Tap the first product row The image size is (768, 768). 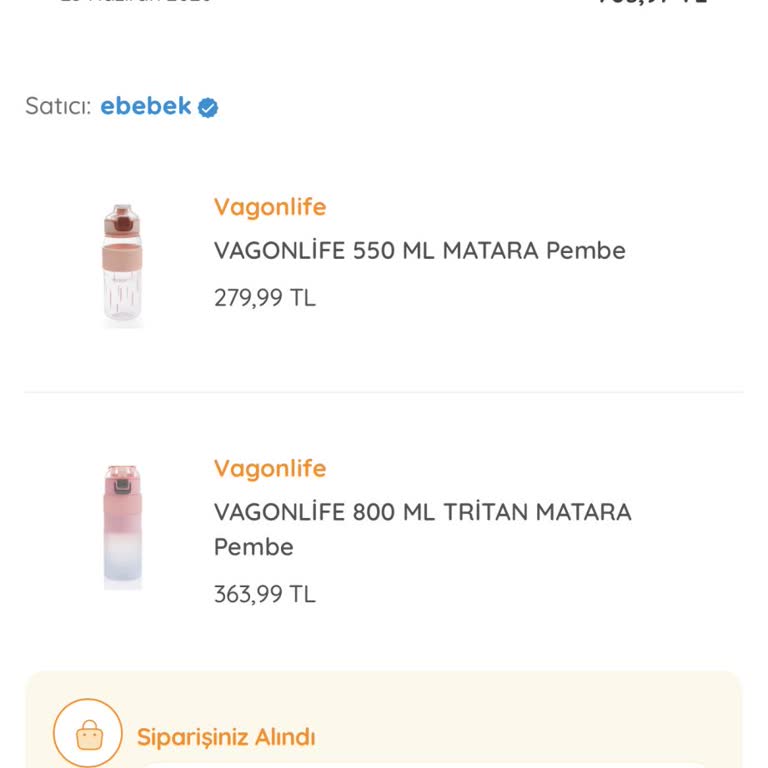tap(384, 264)
